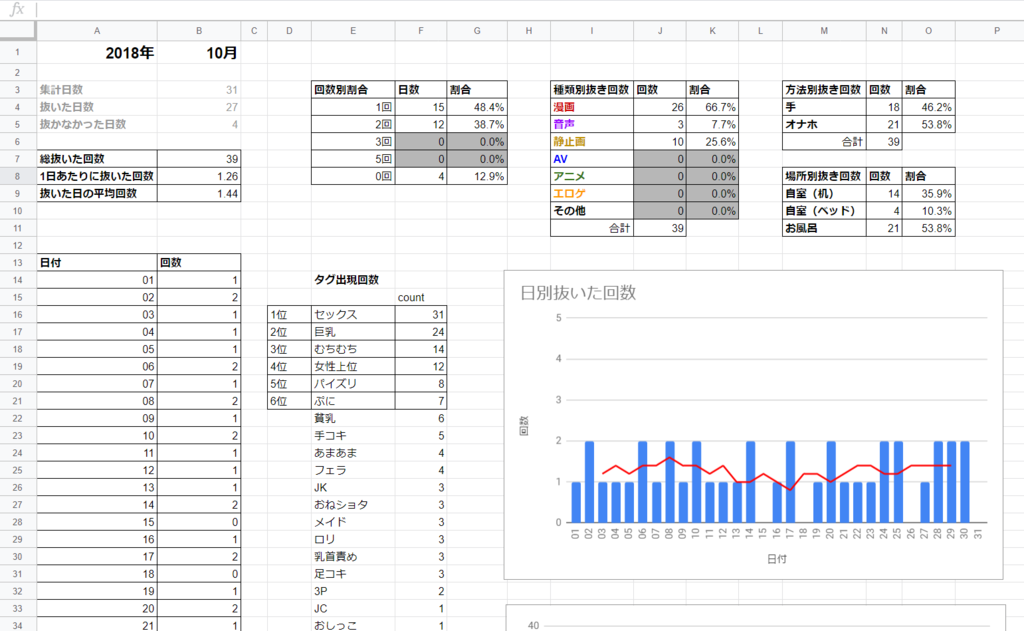Click row number 22 header
Viewport: 1024px width, 631px height.
[18, 418]
